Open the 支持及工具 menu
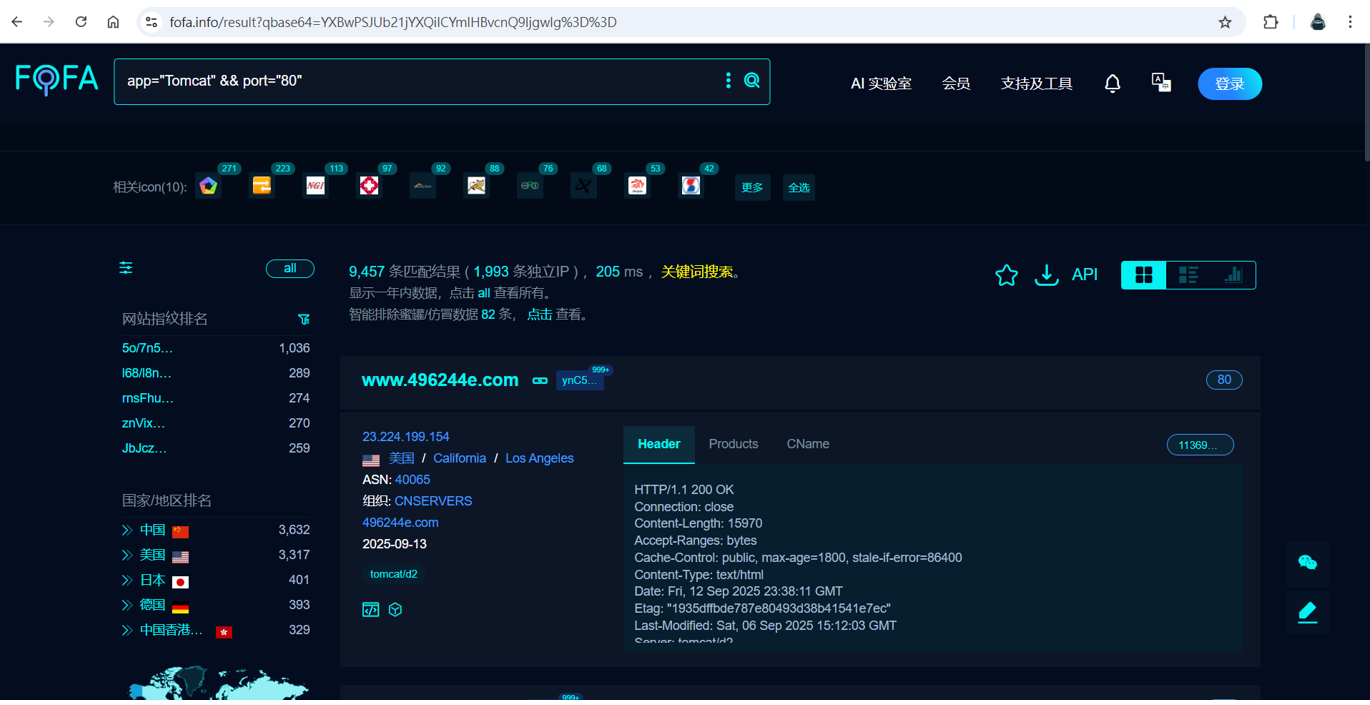 (x=1037, y=84)
